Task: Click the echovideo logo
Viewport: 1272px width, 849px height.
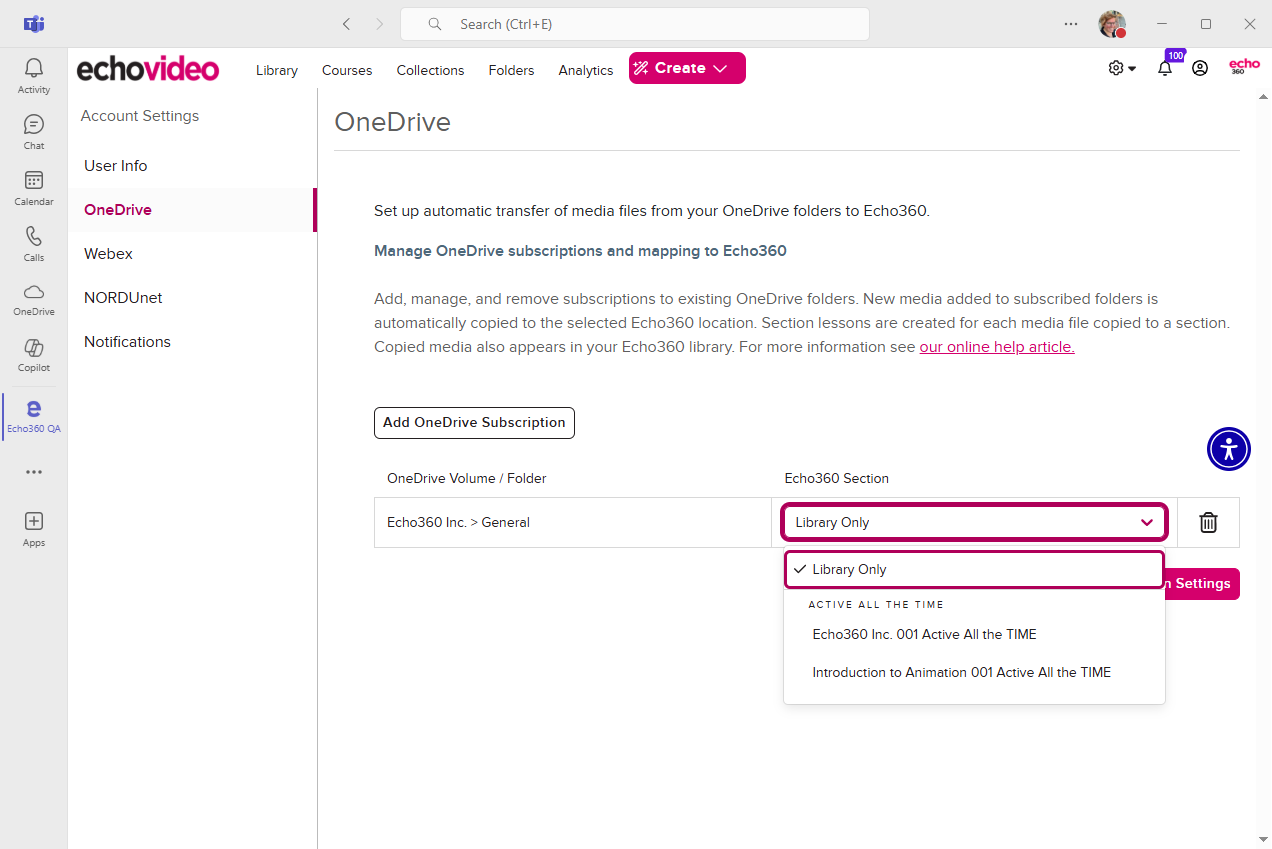Action: pyautogui.click(x=148, y=69)
